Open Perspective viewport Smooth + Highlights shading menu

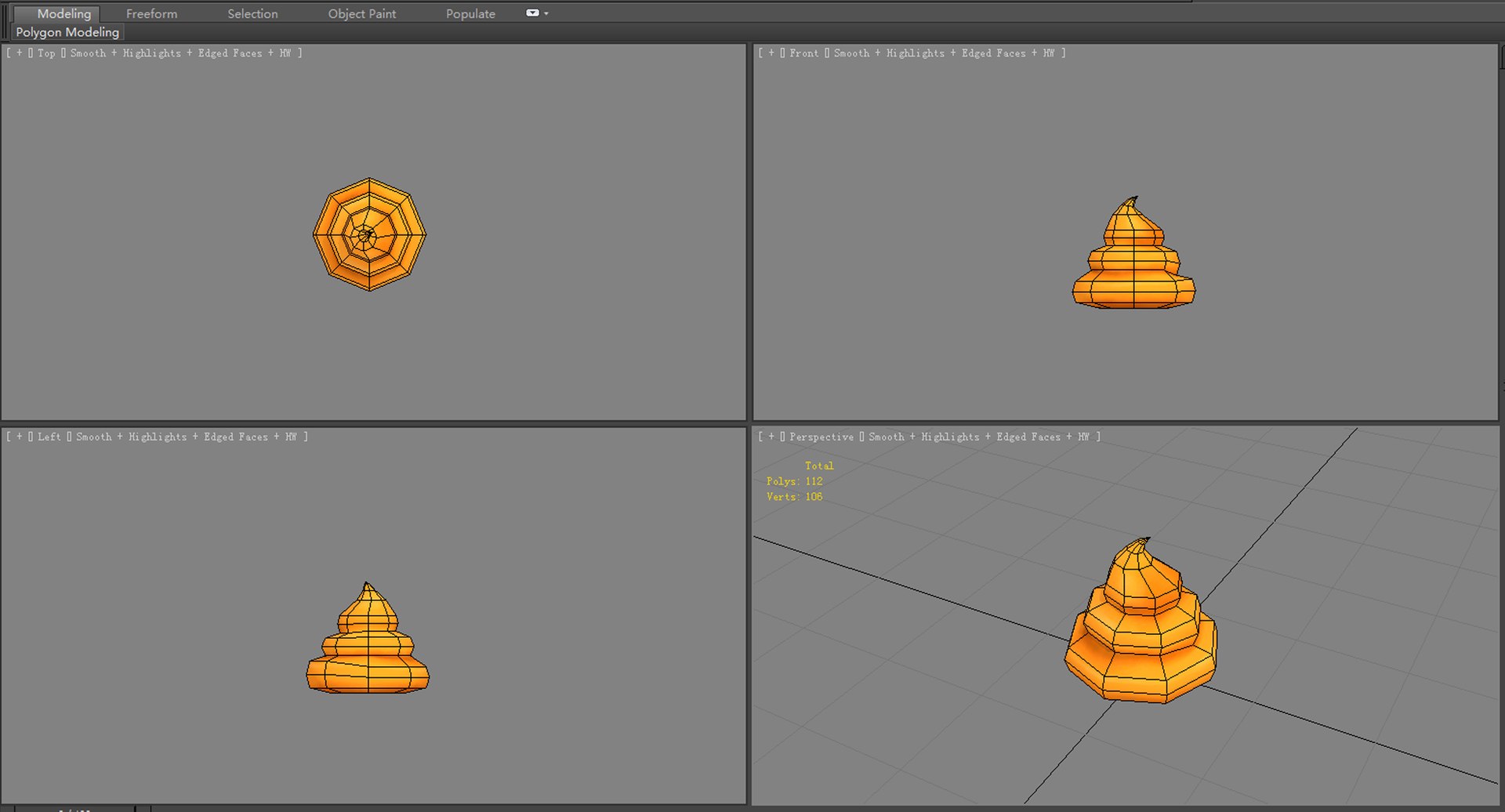[x=979, y=437]
